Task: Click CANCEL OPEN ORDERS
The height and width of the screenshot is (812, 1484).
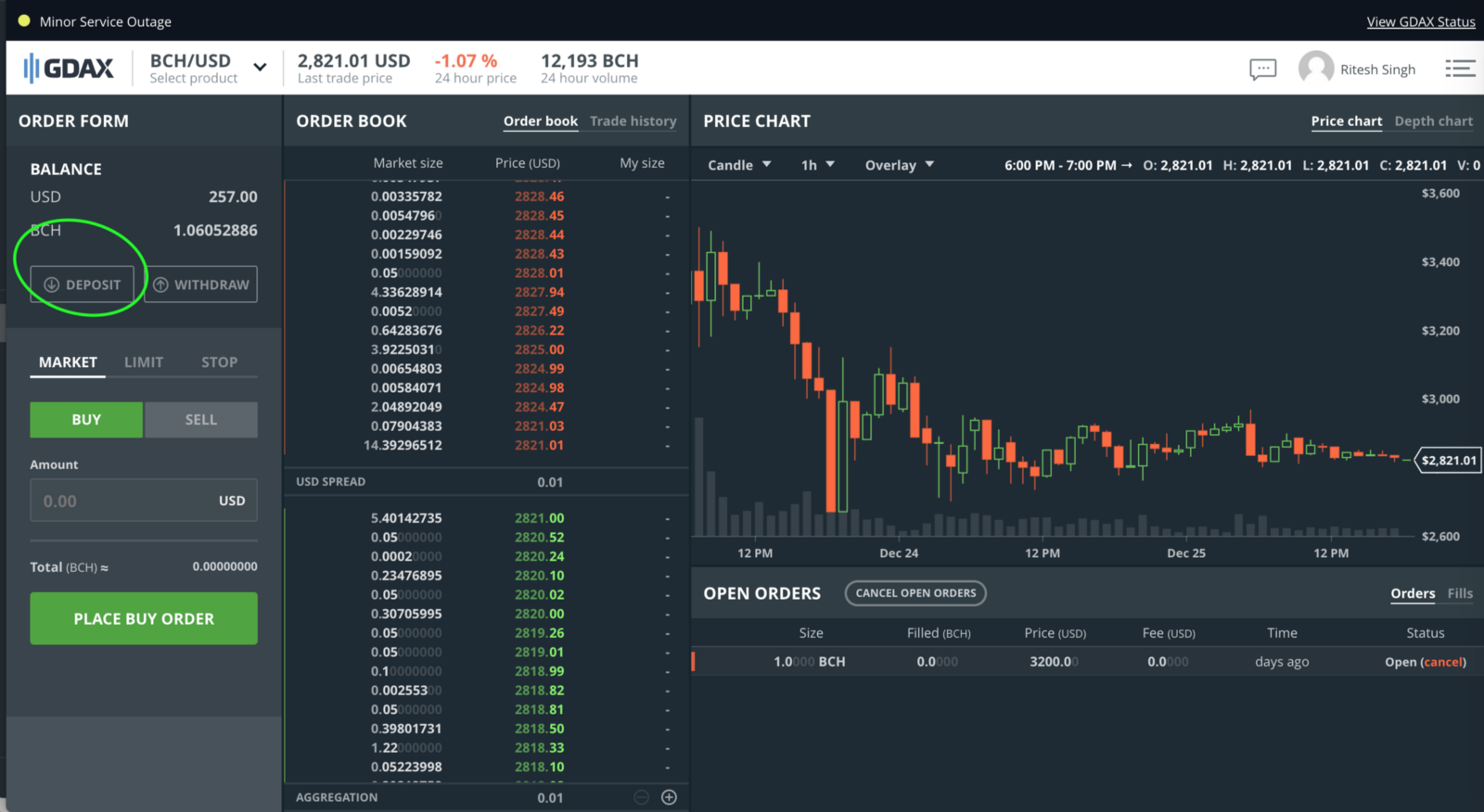Action: click(915, 593)
